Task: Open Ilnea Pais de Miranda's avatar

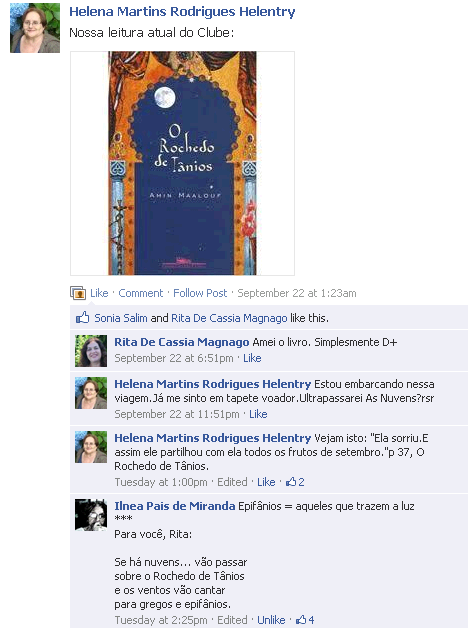Action: pyautogui.click(x=91, y=515)
